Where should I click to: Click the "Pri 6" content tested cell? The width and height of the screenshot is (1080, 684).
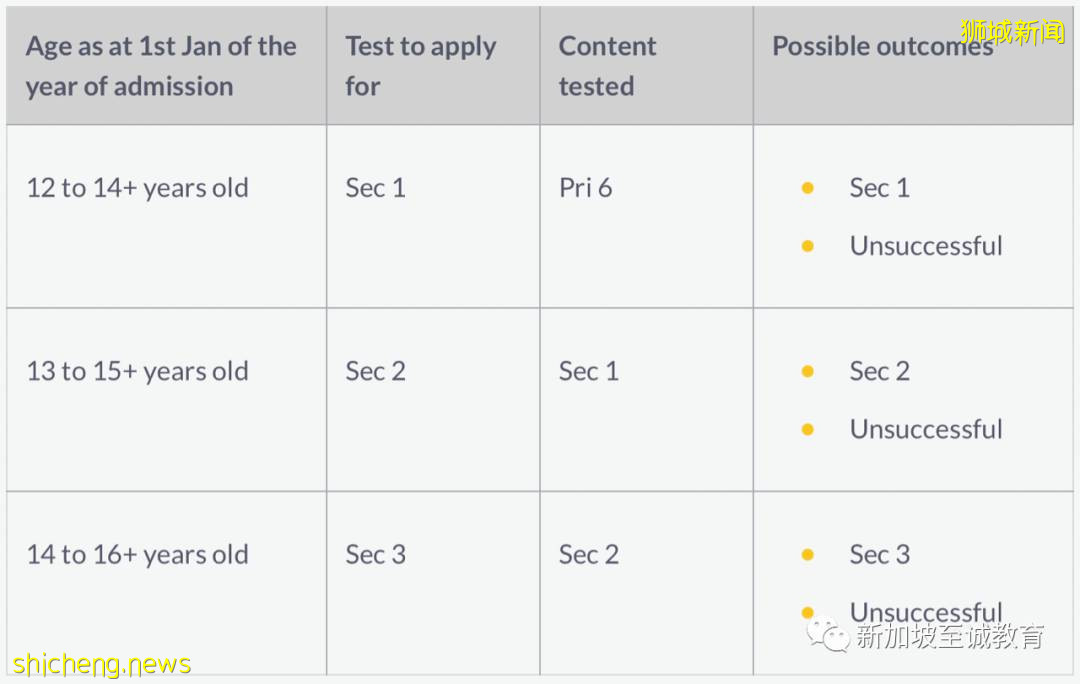pos(585,188)
